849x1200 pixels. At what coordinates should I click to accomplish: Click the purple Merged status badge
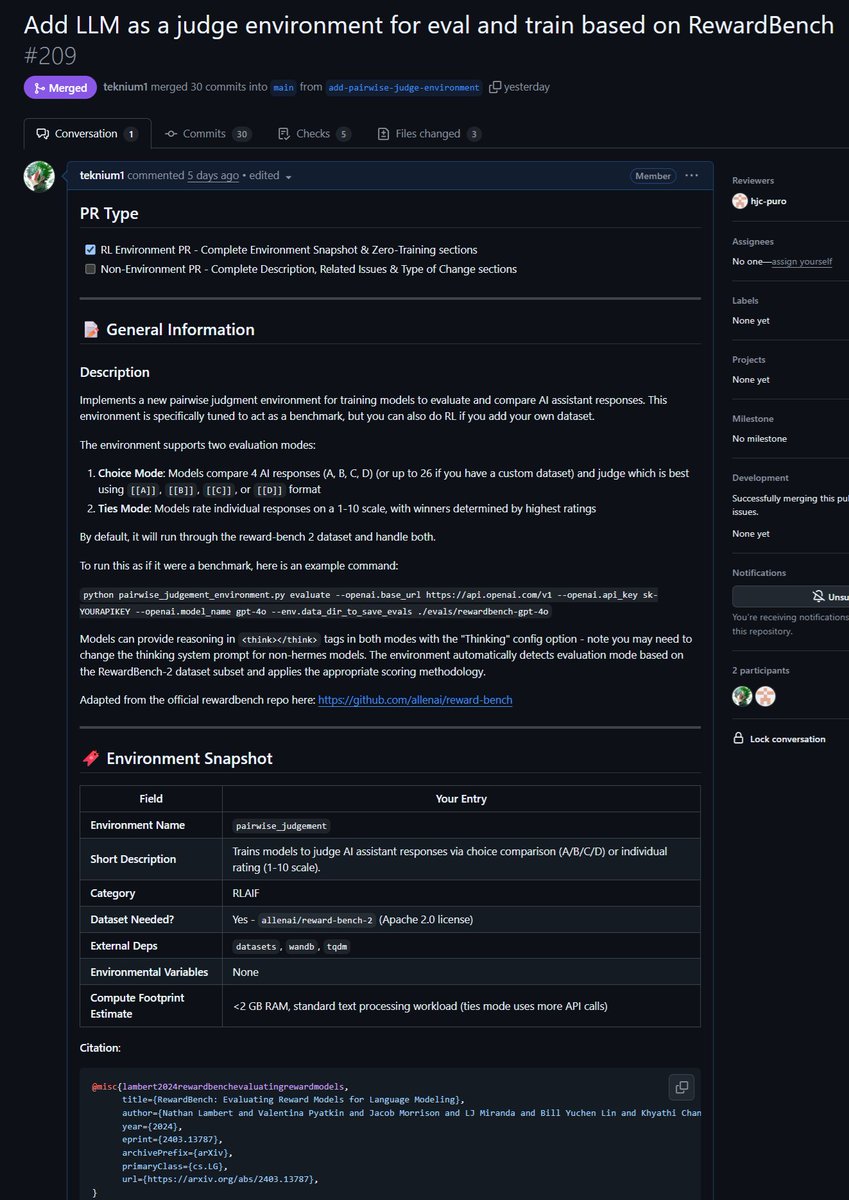(x=60, y=88)
